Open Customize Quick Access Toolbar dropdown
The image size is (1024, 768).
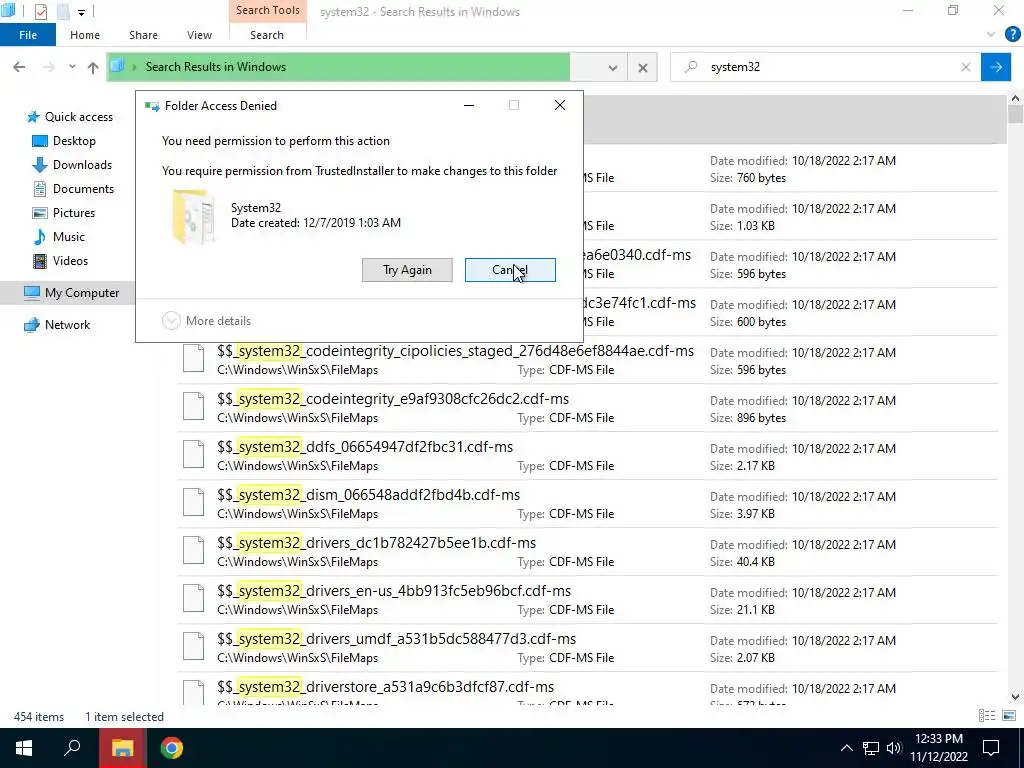pyautogui.click(x=81, y=12)
